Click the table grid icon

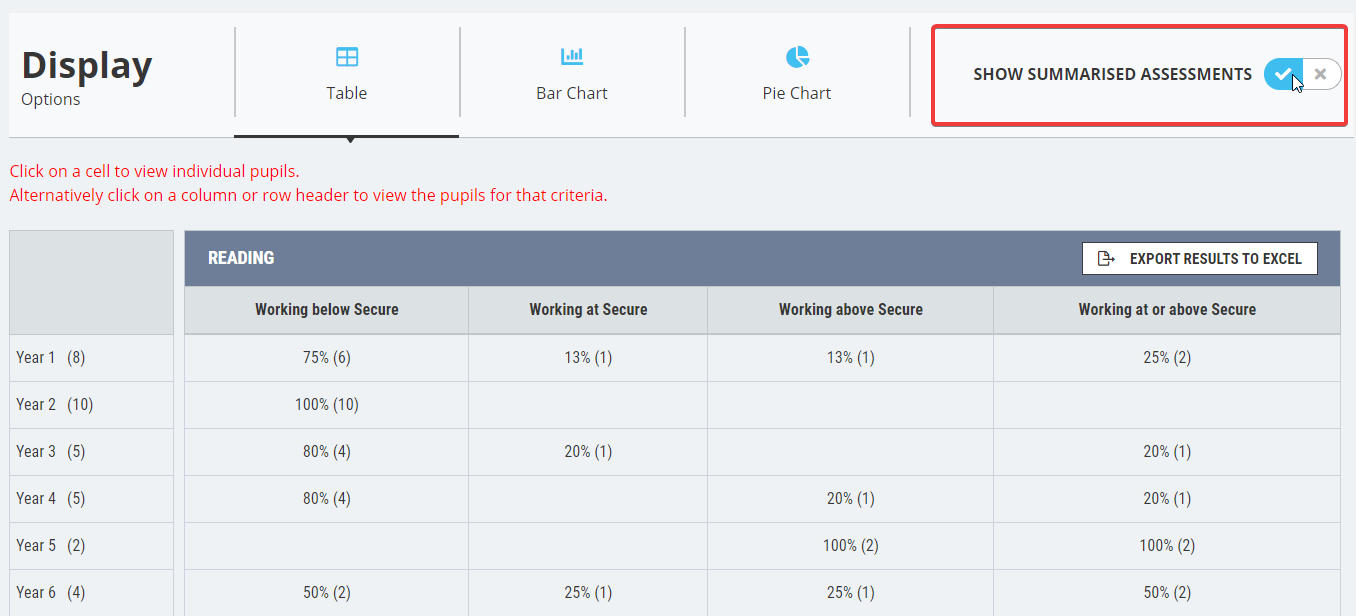[x=346, y=57]
